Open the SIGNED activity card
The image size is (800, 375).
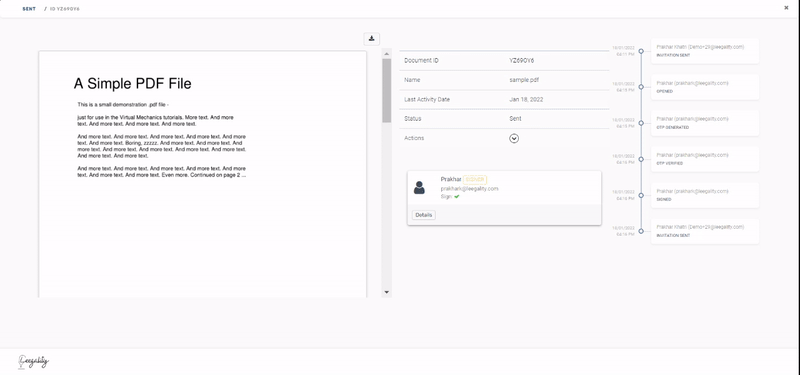705,195
